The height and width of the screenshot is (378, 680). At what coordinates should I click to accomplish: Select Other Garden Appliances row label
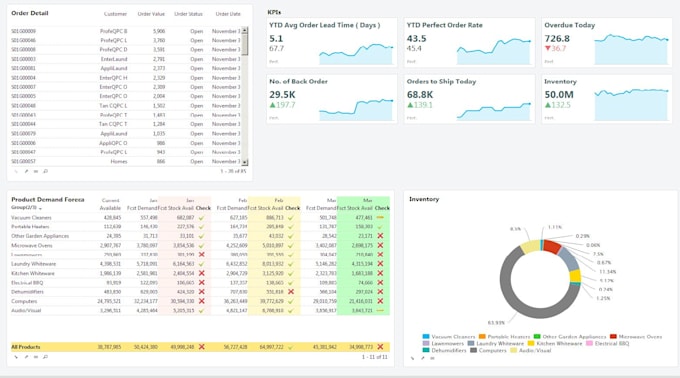(x=40, y=236)
